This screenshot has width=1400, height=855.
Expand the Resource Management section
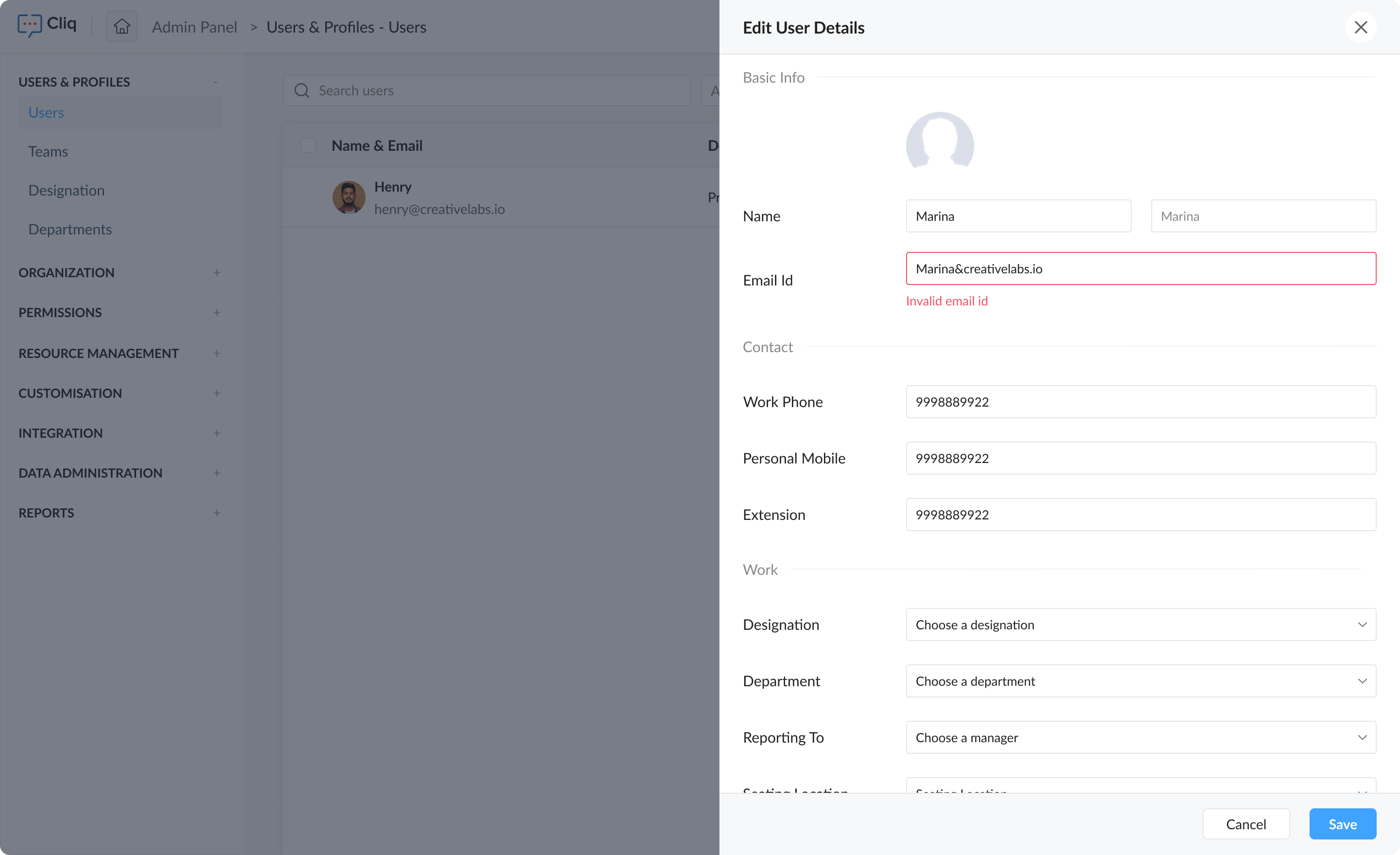pyautogui.click(x=216, y=354)
